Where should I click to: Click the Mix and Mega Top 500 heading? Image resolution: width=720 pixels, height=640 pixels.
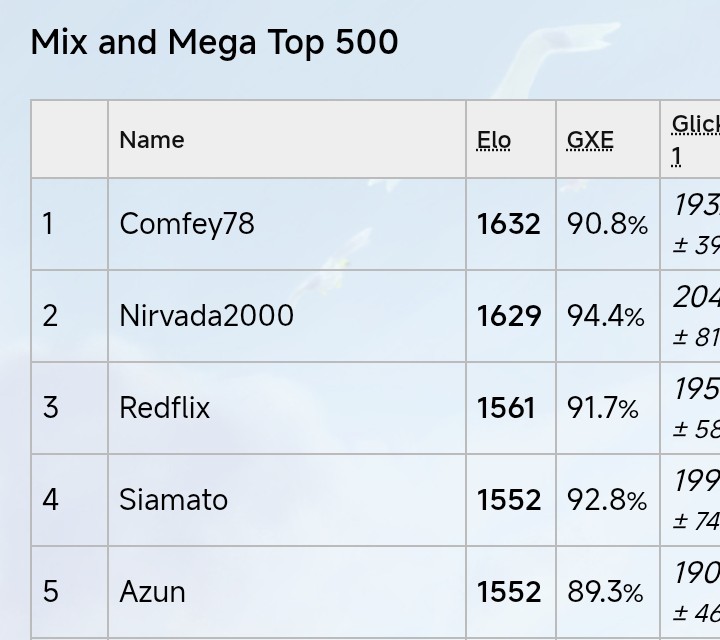(215, 42)
